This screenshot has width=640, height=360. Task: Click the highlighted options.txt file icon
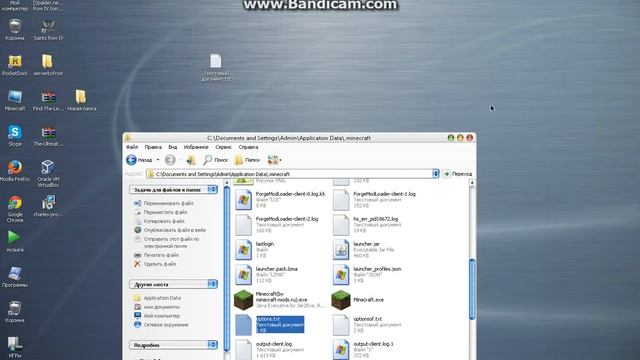tap(244, 325)
